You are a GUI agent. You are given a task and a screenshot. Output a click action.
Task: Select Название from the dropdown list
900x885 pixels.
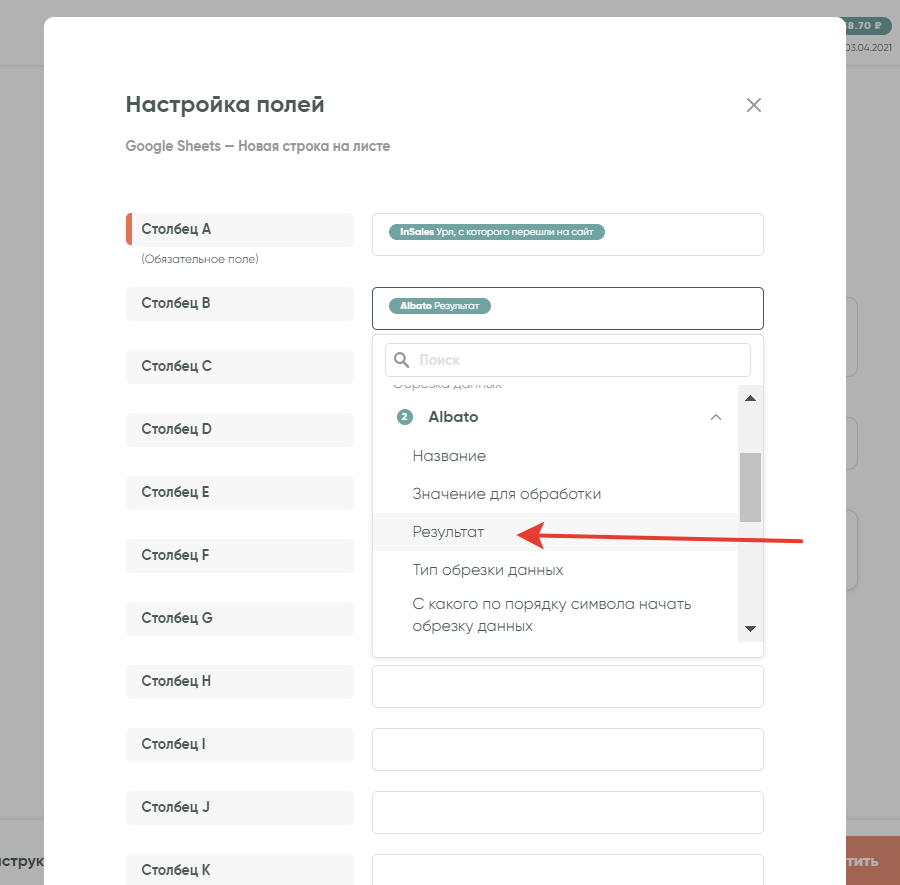[x=449, y=456]
